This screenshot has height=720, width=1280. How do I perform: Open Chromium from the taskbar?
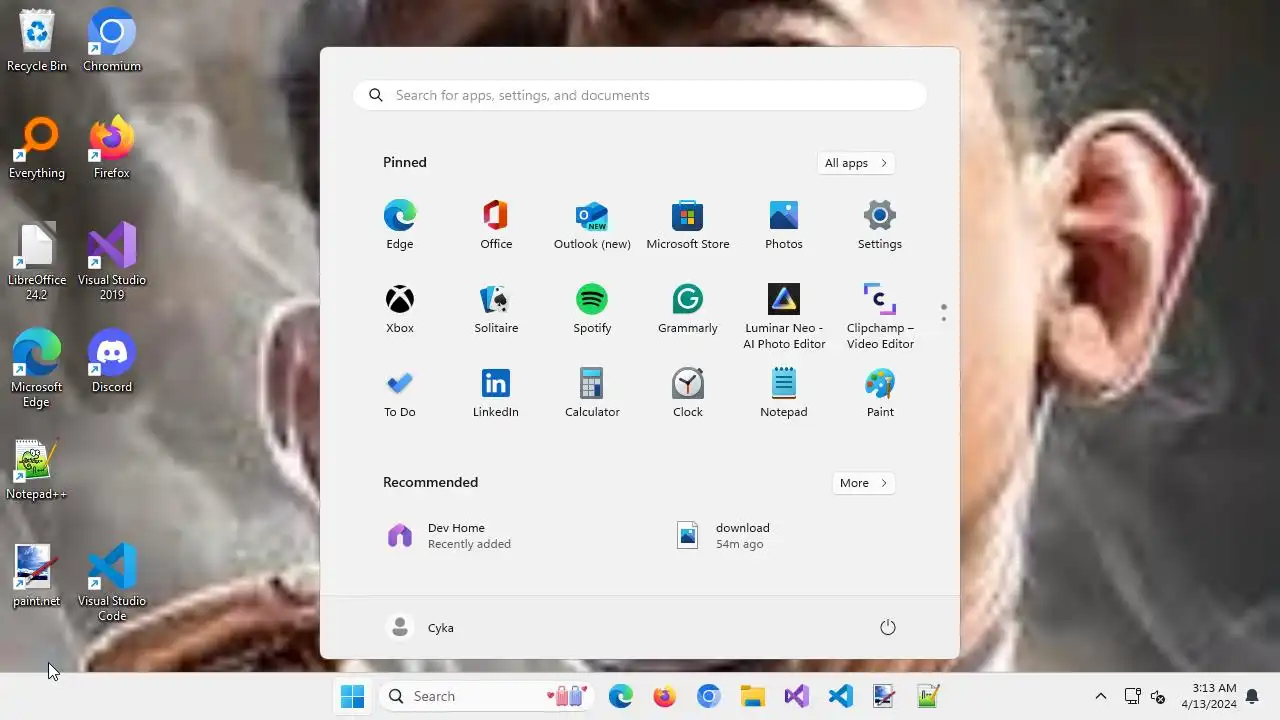click(709, 696)
